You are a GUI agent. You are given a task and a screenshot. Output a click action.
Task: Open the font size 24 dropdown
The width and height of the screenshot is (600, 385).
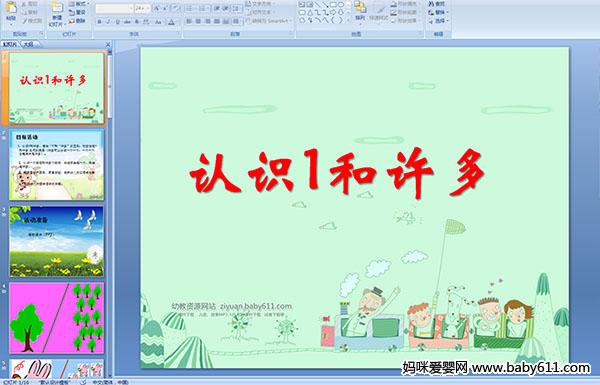pyautogui.click(x=148, y=8)
